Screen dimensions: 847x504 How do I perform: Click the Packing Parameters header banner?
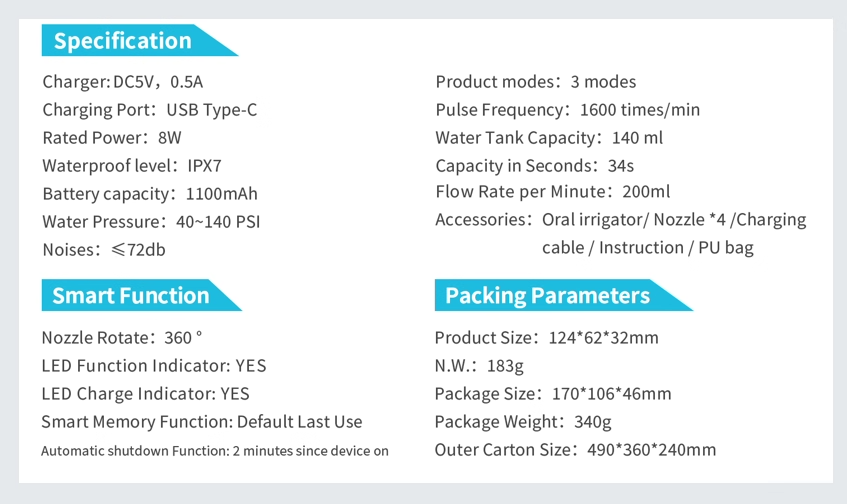pyautogui.click(x=563, y=295)
